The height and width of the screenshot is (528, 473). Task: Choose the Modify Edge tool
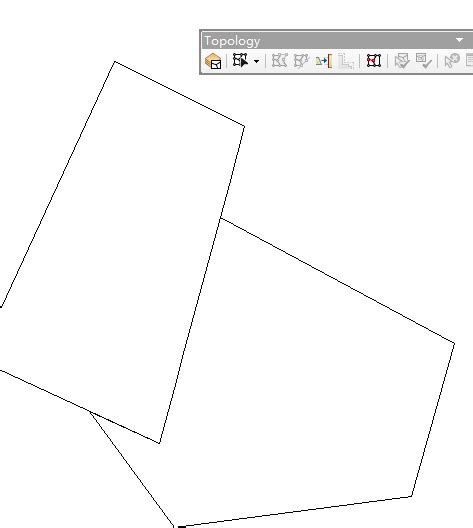point(279,61)
